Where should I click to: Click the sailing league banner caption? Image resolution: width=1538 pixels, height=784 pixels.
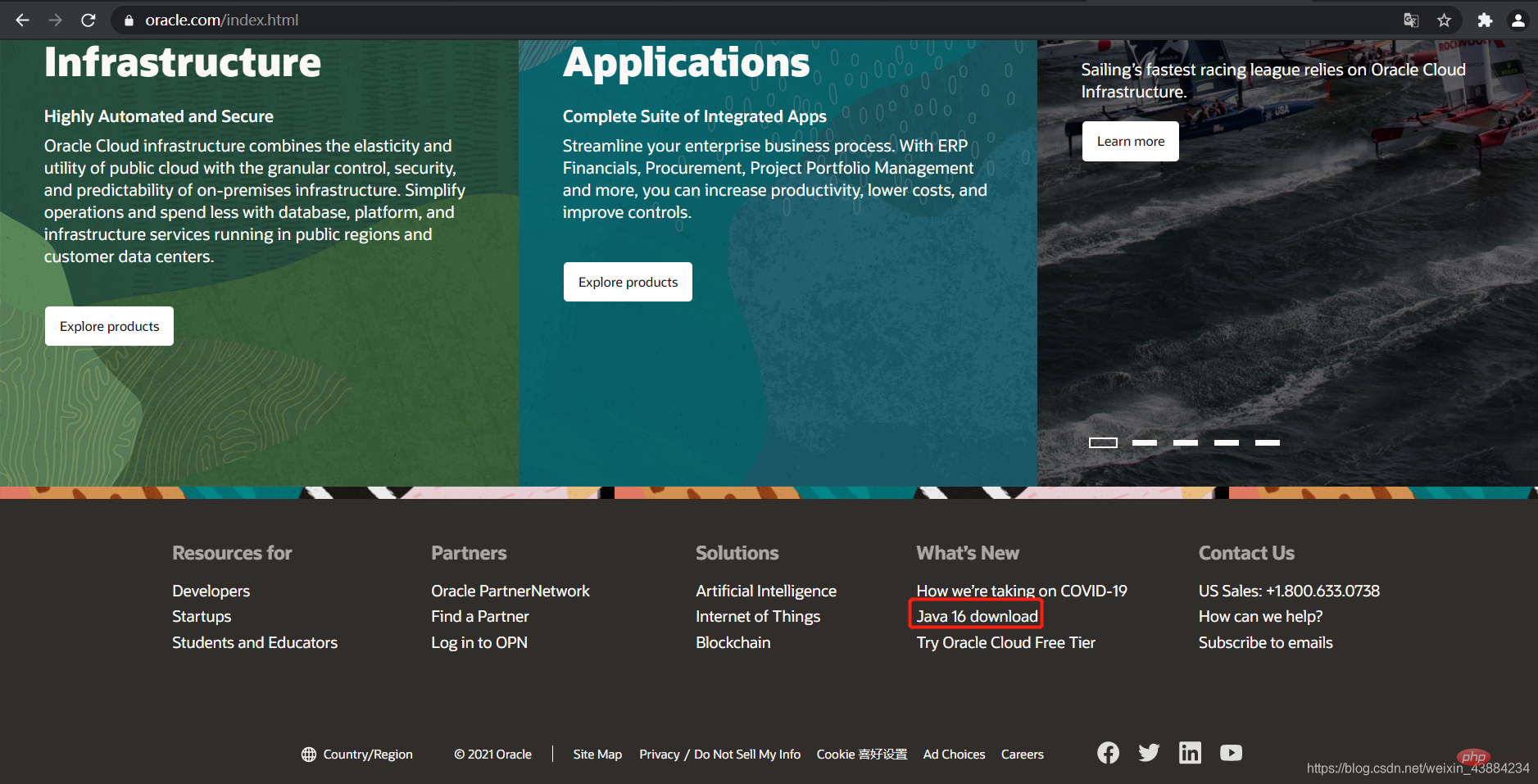pyautogui.click(x=1273, y=81)
